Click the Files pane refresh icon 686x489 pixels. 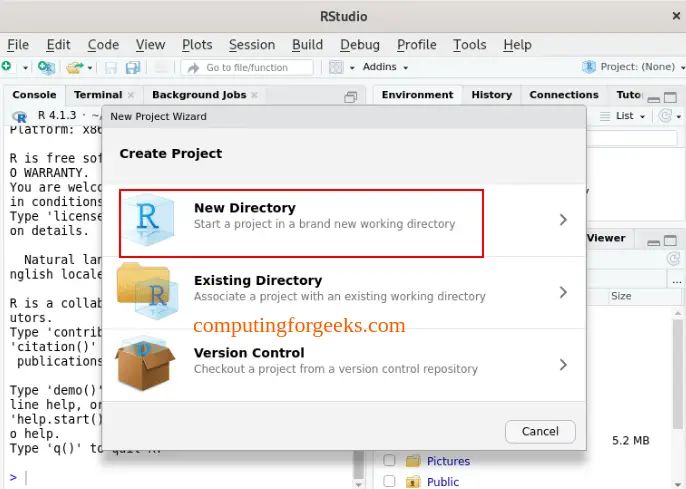pos(672,258)
